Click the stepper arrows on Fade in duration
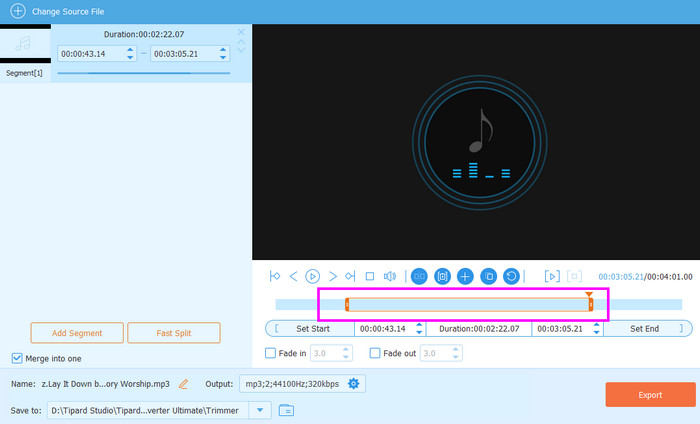Viewport: 700px width, 424px height. point(346,353)
